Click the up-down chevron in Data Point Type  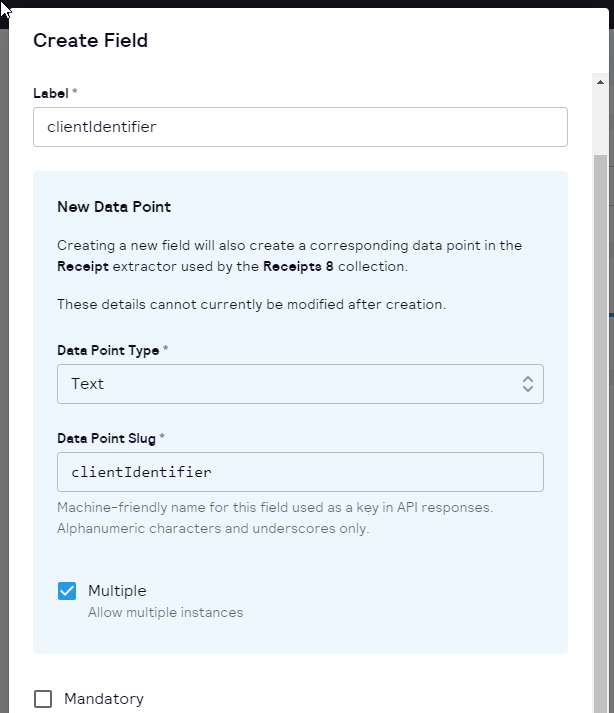pyautogui.click(x=528, y=384)
